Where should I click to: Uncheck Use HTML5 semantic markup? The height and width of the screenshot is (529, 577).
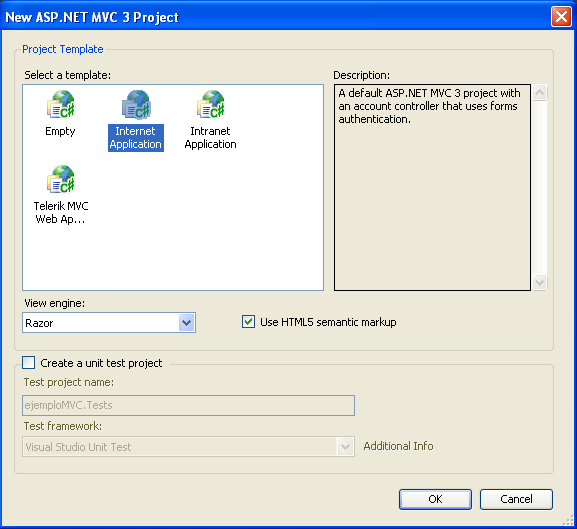pos(248,322)
